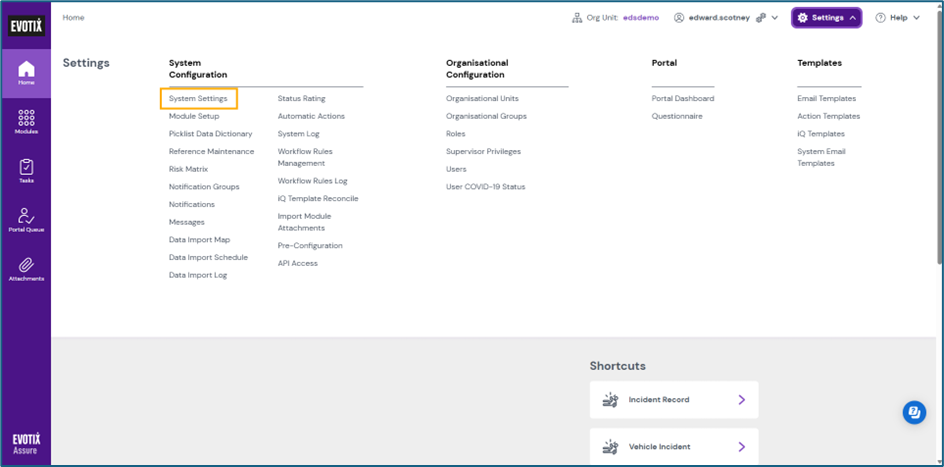Collapse the Settings dropdown menu
944x467 pixels.
coord(826,18)
